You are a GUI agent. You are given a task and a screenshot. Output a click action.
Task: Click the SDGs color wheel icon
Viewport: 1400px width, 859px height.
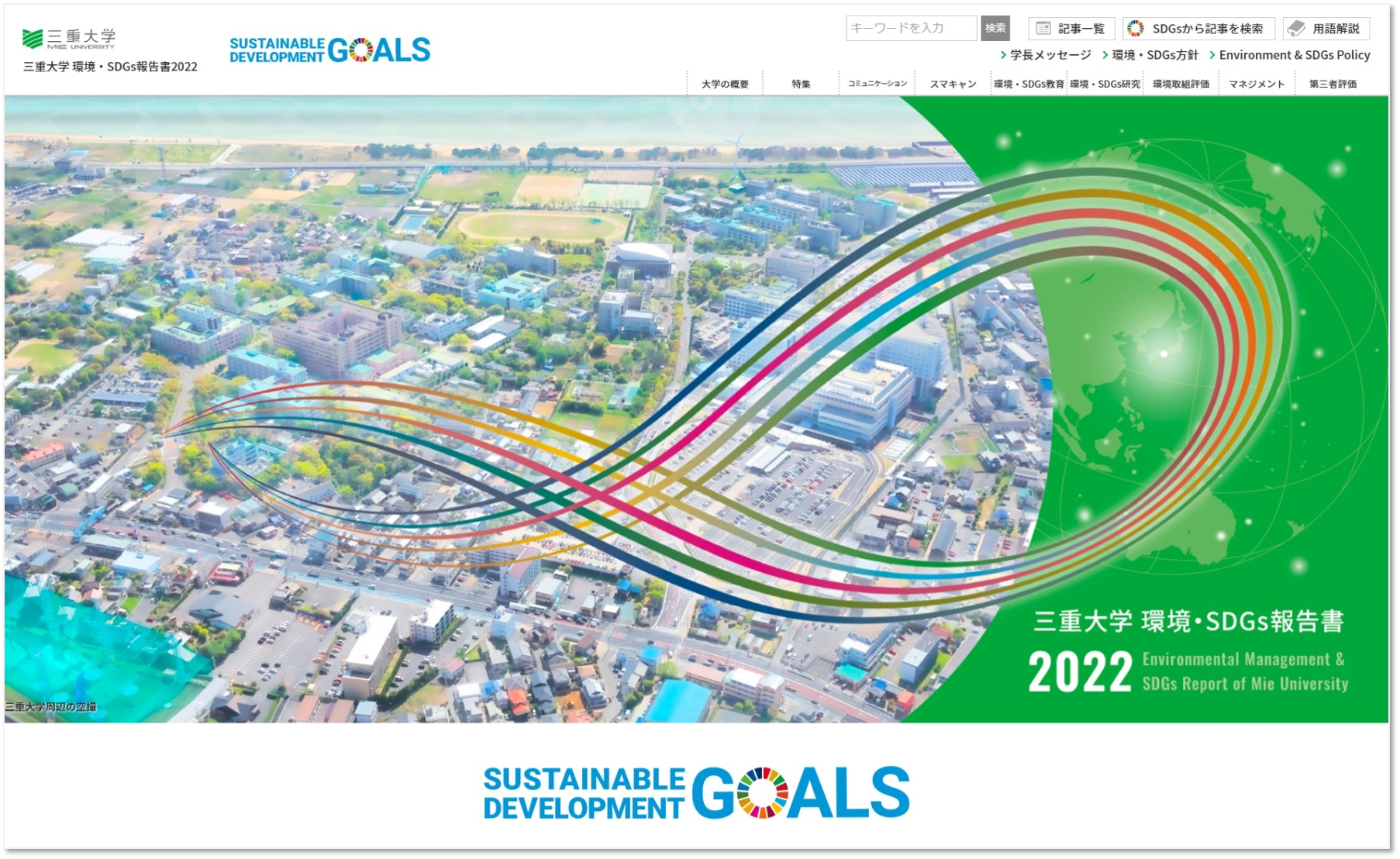pos(1136,29)
